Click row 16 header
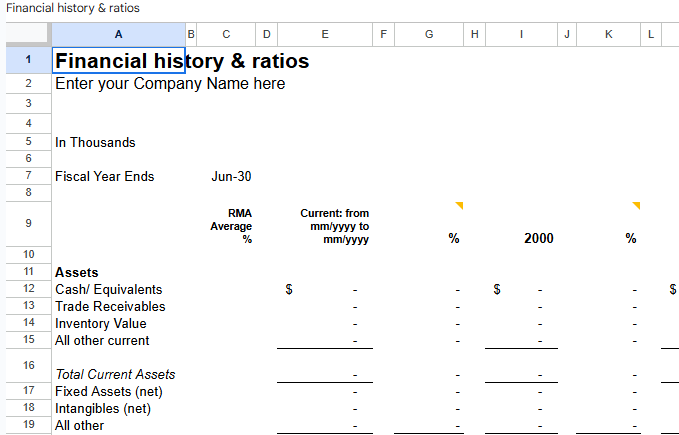Screen dimensions: 679x435 point(28,366)
